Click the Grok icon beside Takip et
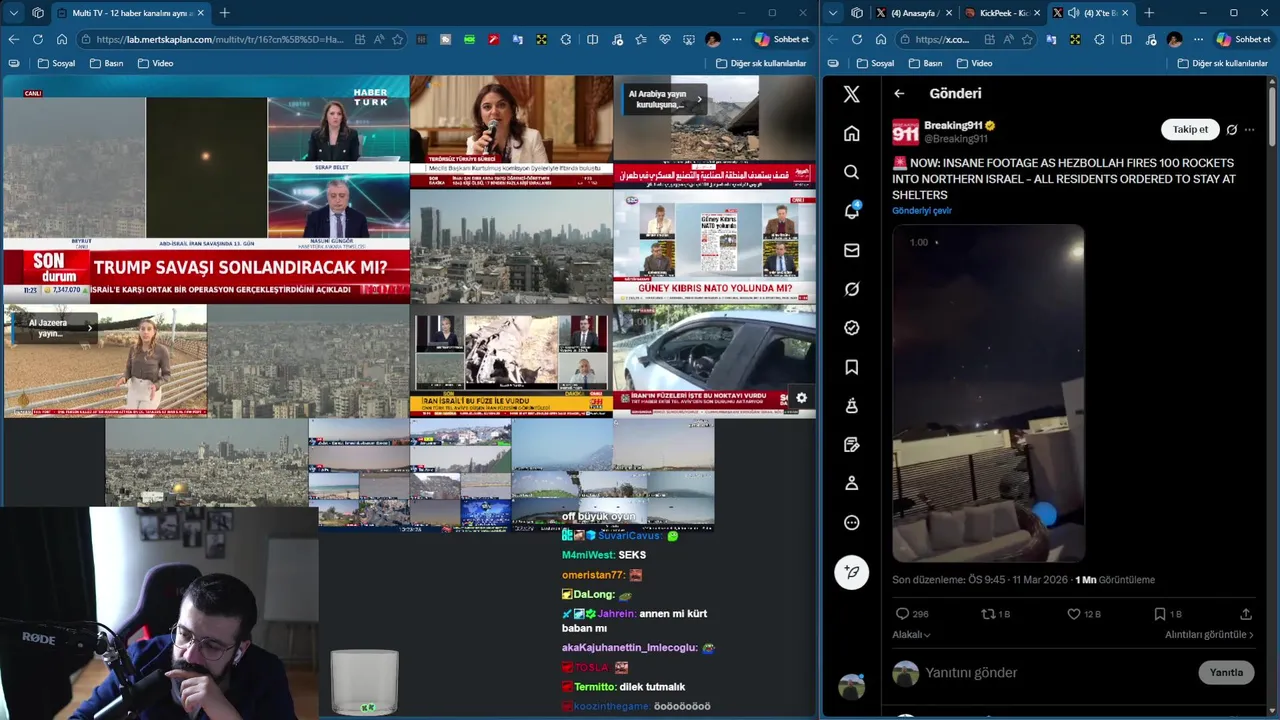The height and width of the screenshot is (720, 1280). 1231,130
